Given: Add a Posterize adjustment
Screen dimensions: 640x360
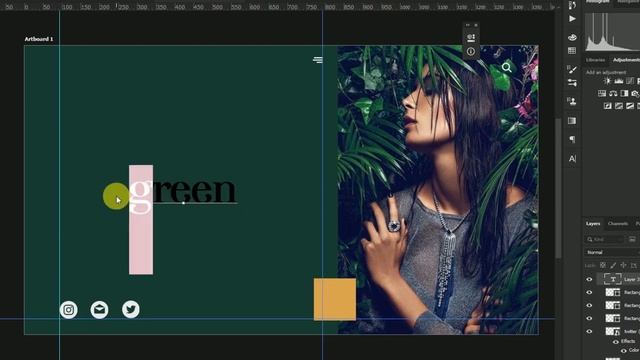Looking at the screenshot, I should click(619, 106).
